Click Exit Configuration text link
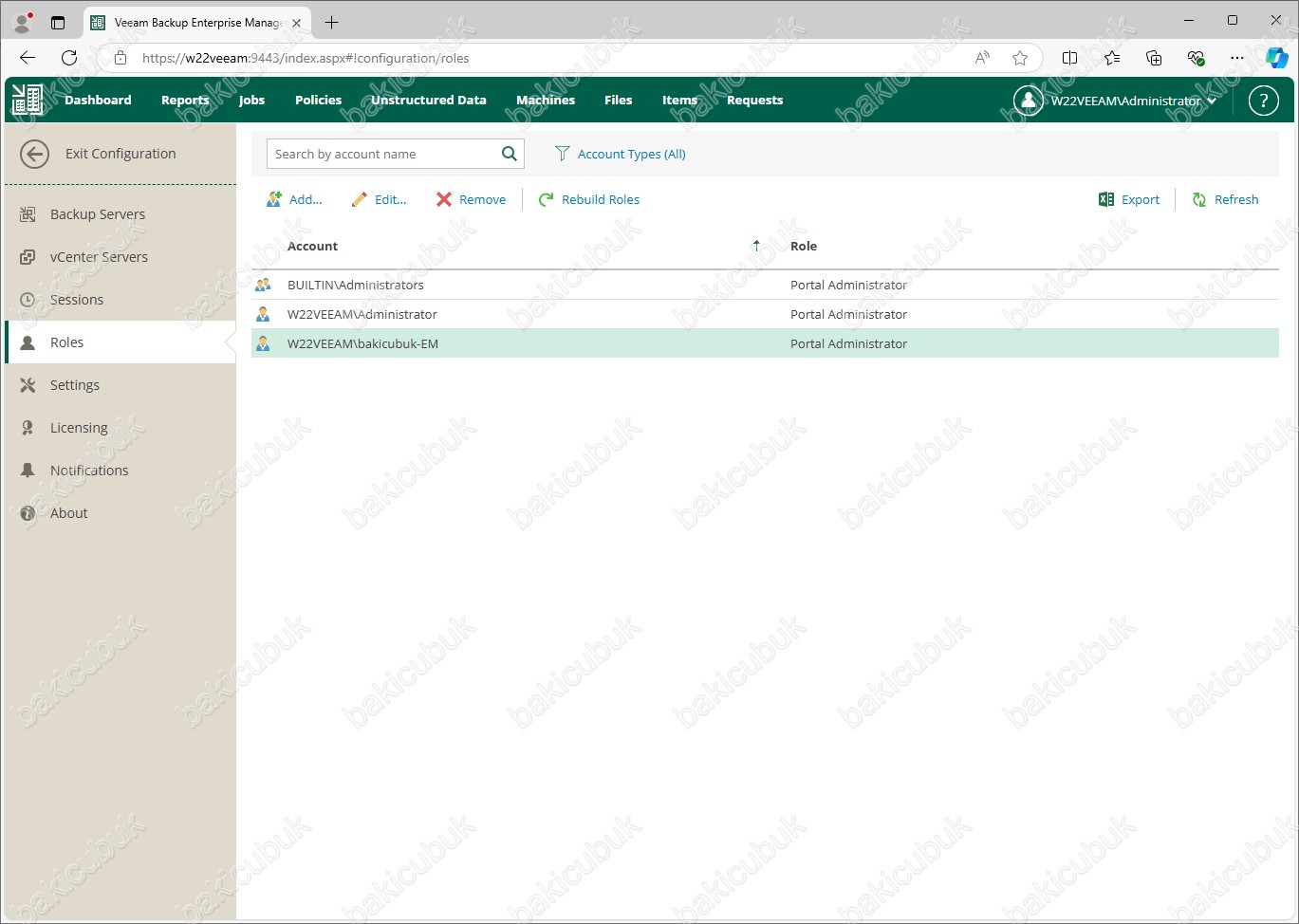Image resolution: width=1299 pixels, height=924 pixels. 121,154
